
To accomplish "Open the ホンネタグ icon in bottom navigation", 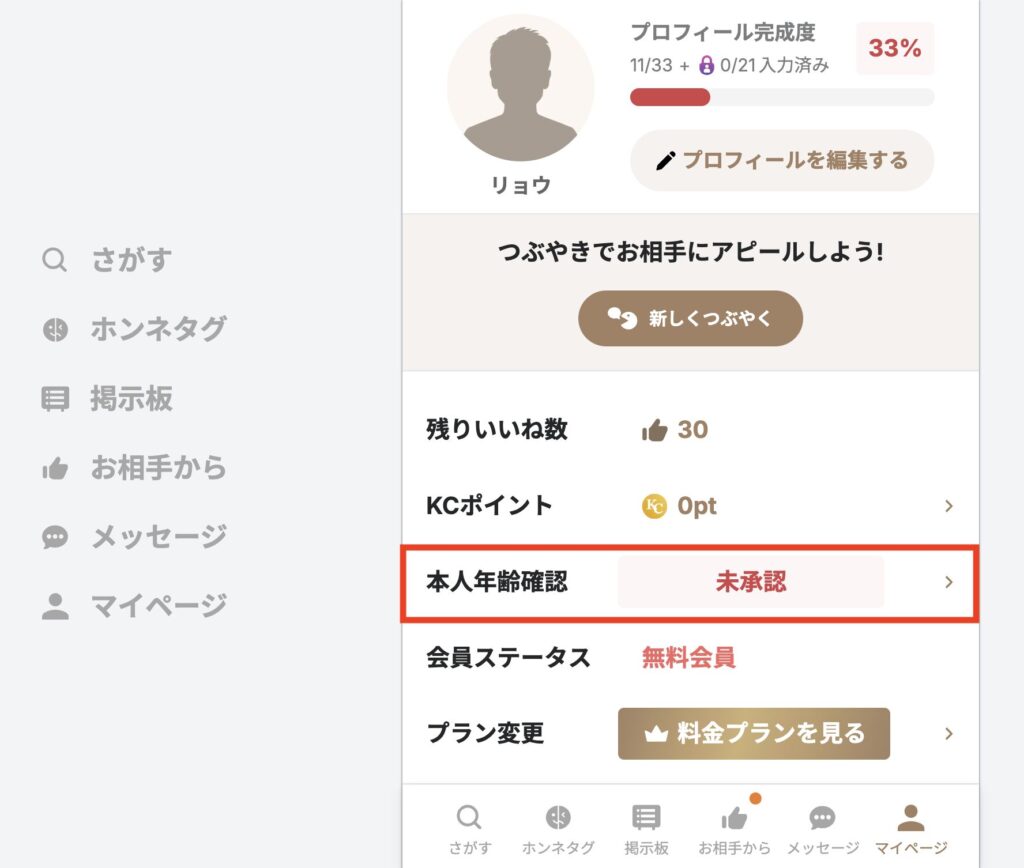I will tap(556, 815).
